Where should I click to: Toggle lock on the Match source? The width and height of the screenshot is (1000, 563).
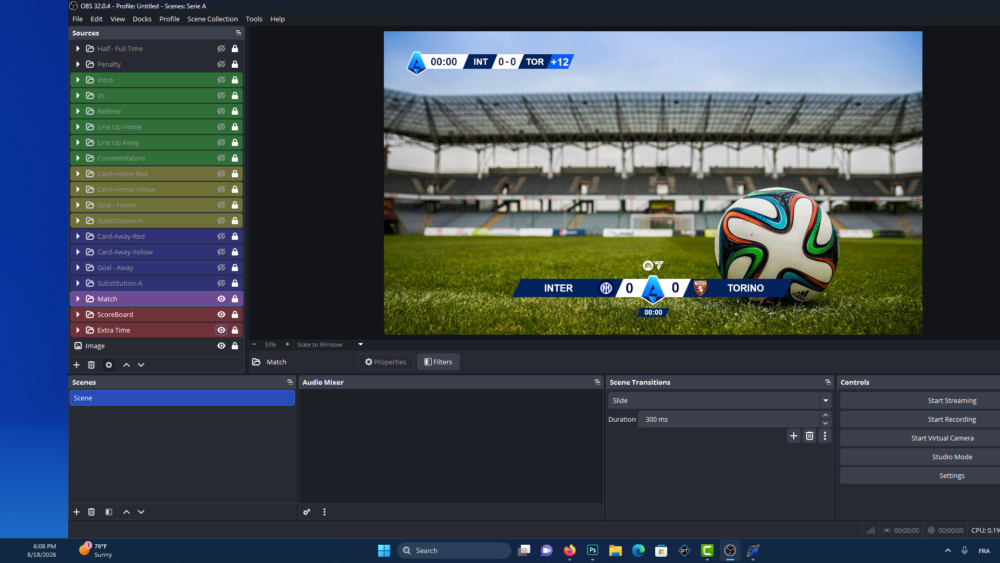(x=235, y=299)
